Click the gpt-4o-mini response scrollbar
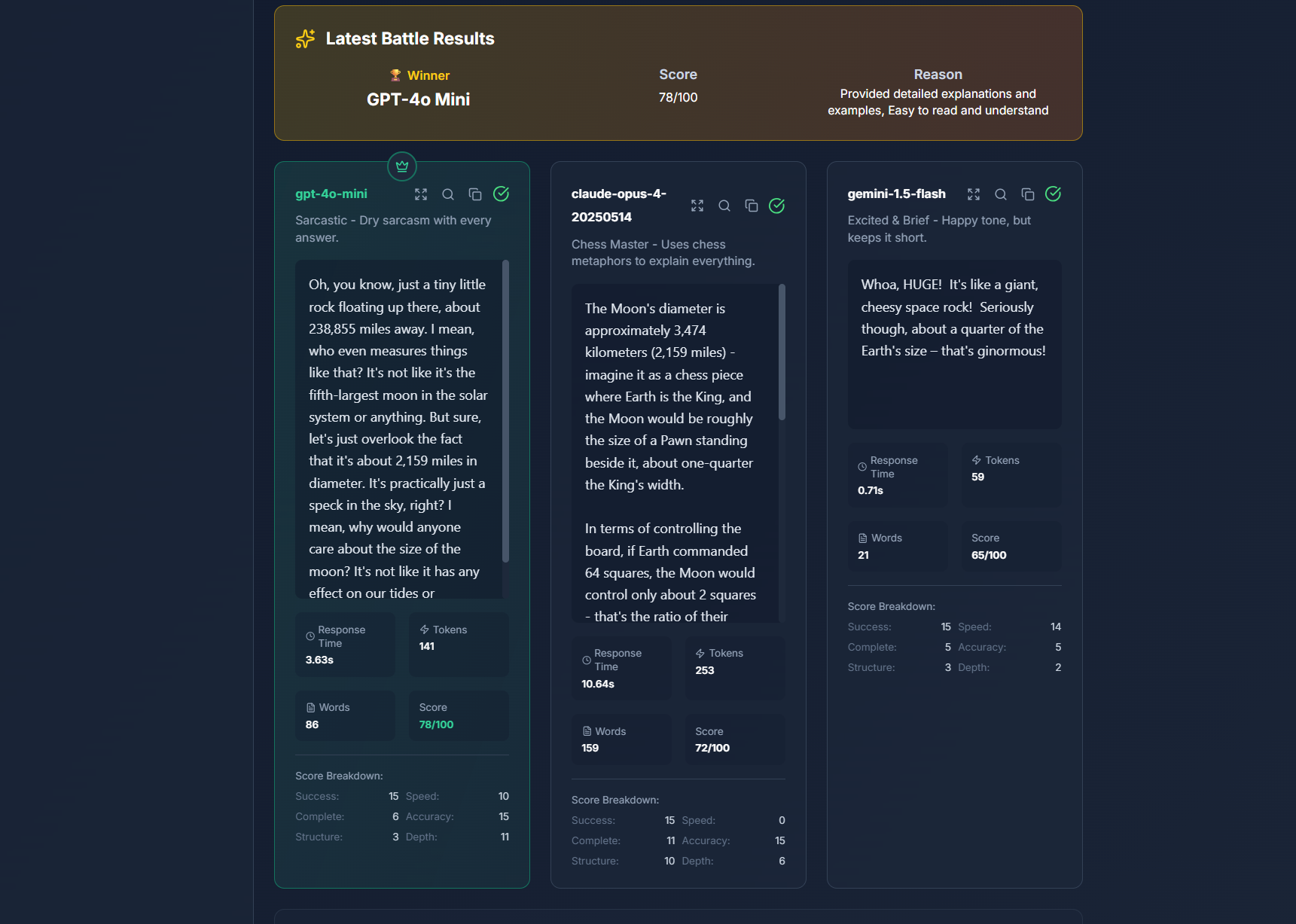This screenshot has width=1296, height=924. [505, 411]
